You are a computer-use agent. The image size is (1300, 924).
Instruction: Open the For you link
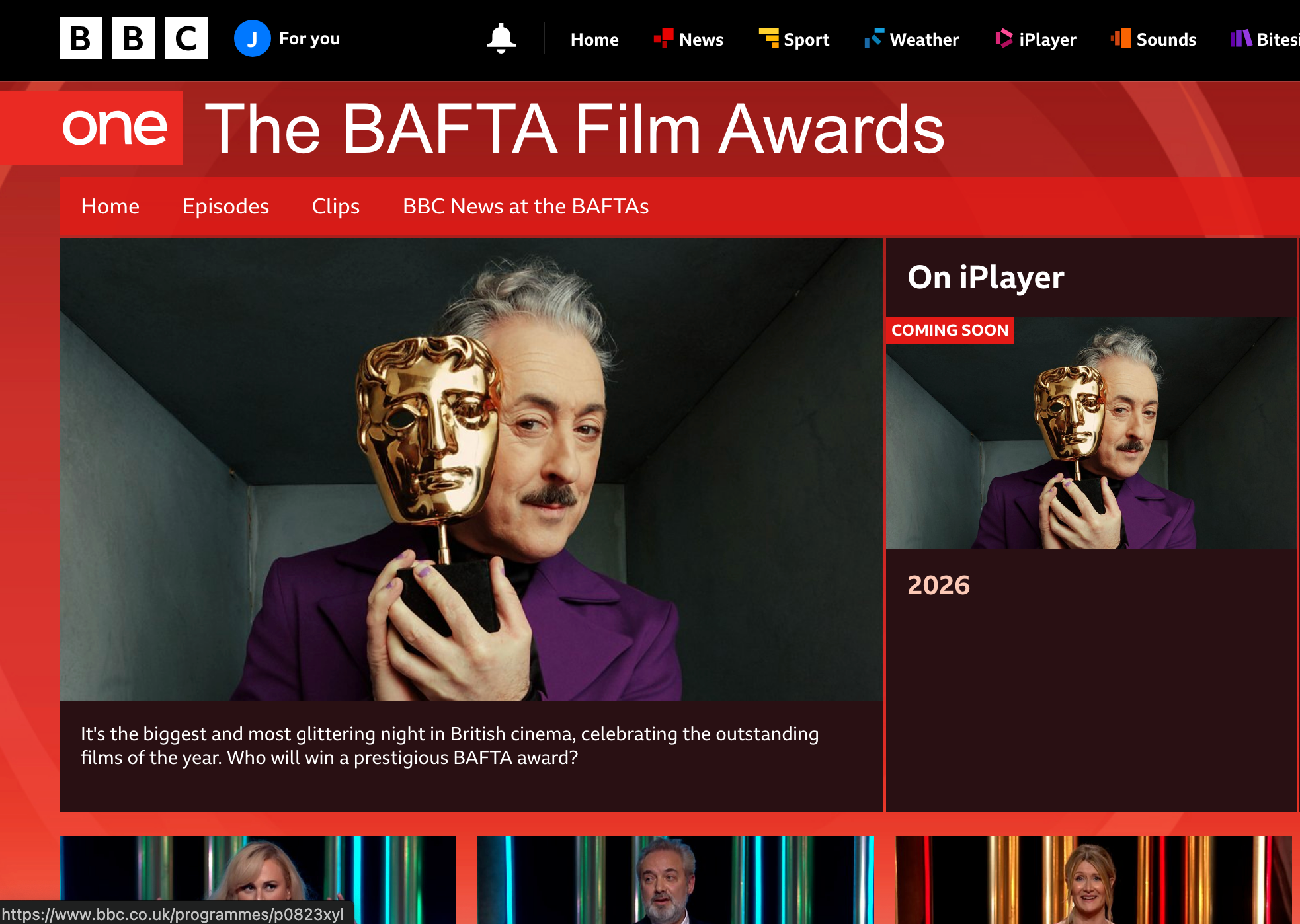[x=309, y=38]
